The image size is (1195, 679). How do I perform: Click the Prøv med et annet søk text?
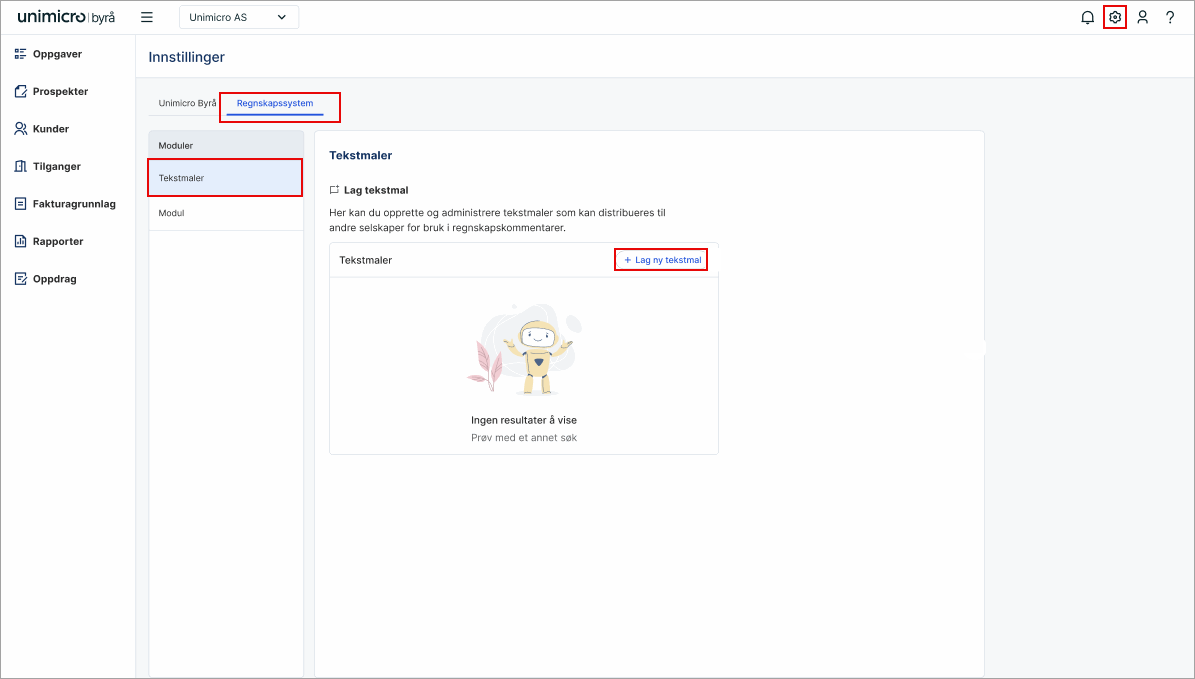tap(524, 437)
